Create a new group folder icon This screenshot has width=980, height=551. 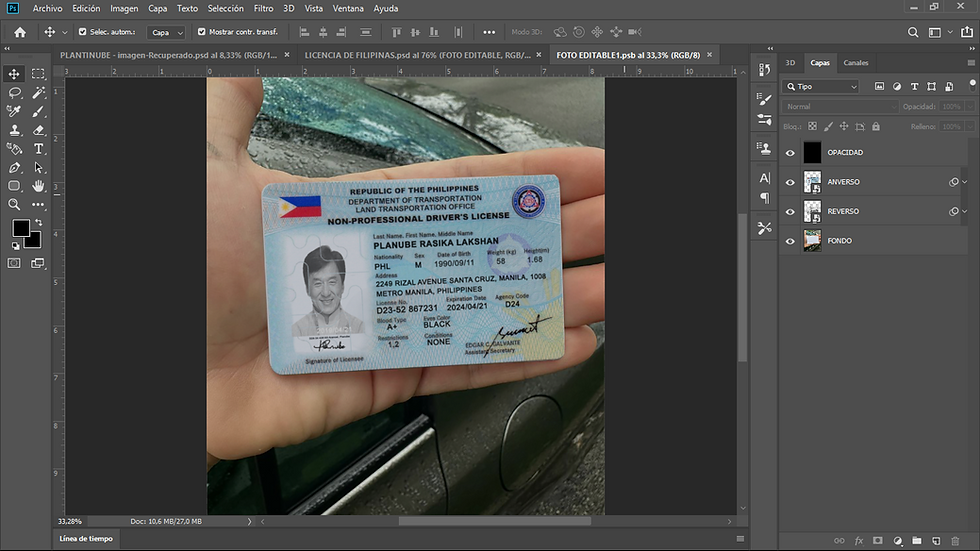[x=916, y=540]
